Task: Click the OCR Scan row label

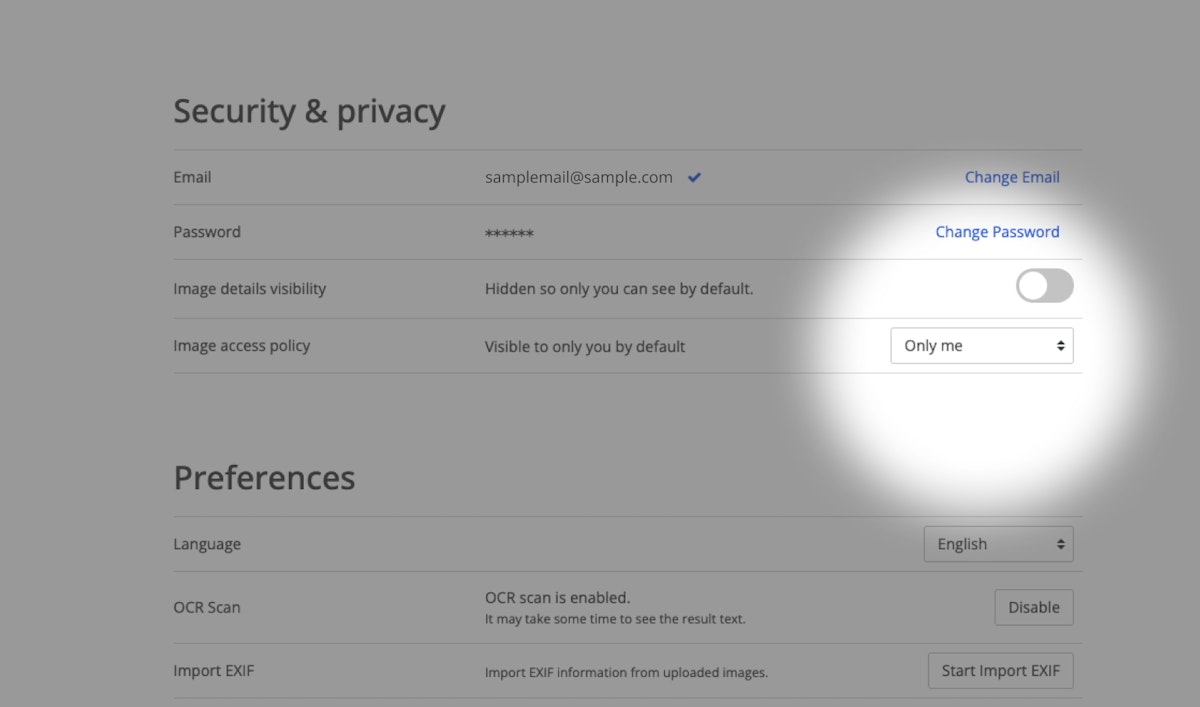Action: coord(206,607)
